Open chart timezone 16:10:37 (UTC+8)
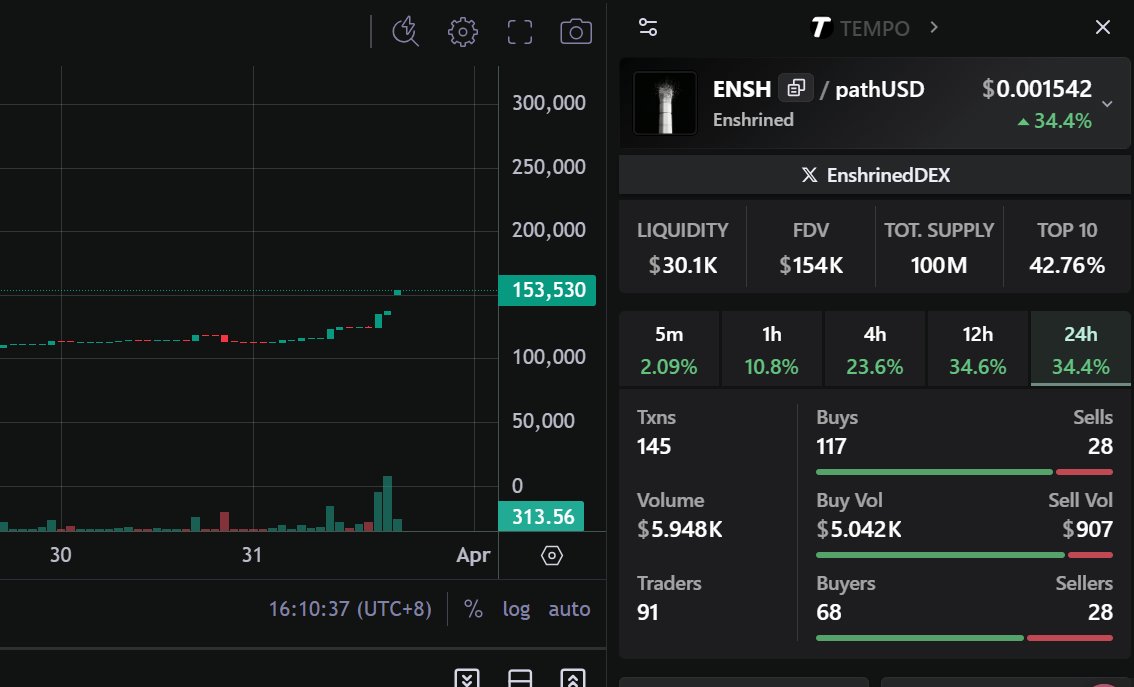The height and width of the screenshot is (687, 1134). [x=350, y=609]
